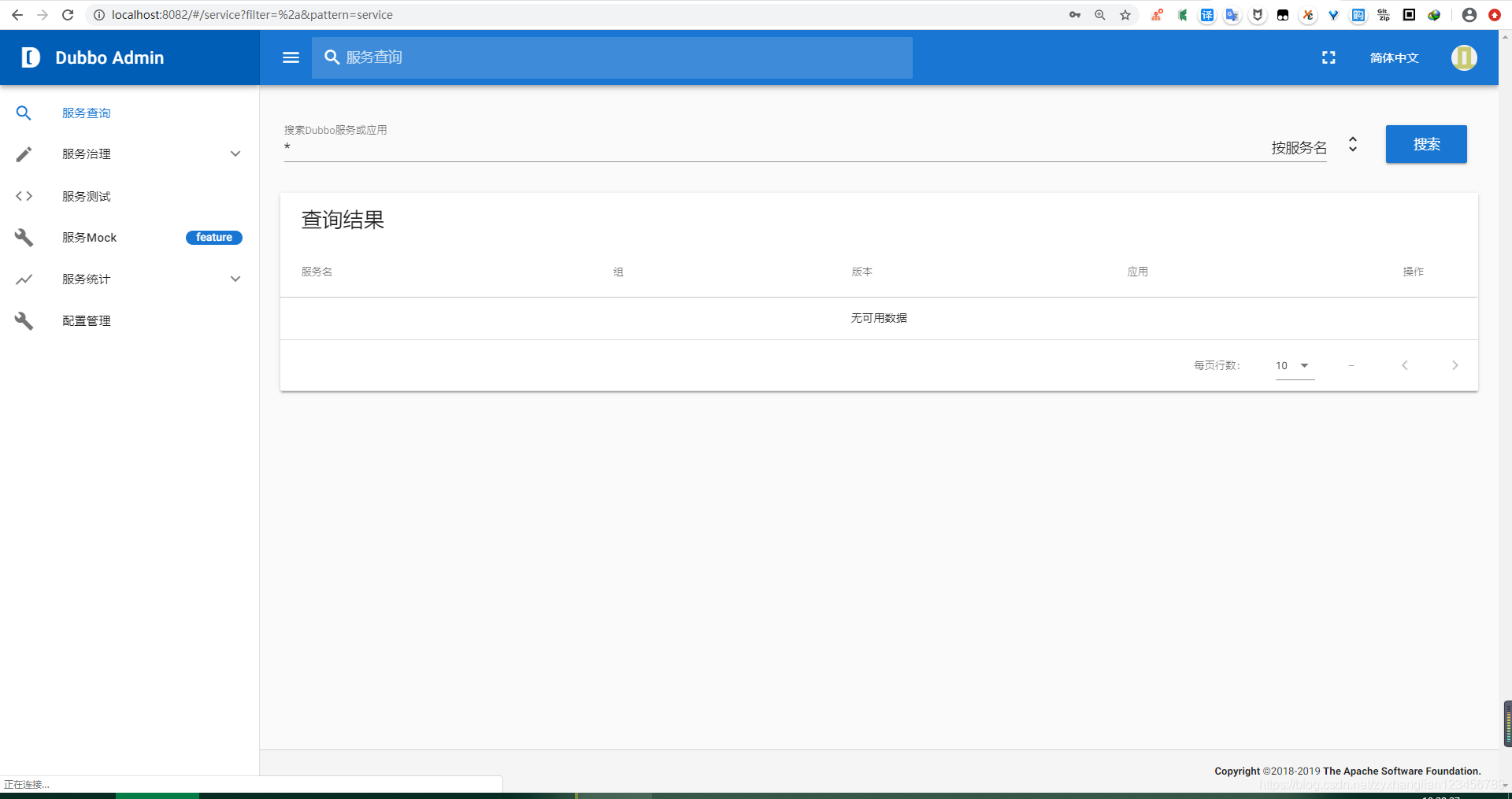Click the wrench icon beside 服务Mock
This screenshot has height=799, width=1512.
(x=24, y=238)
